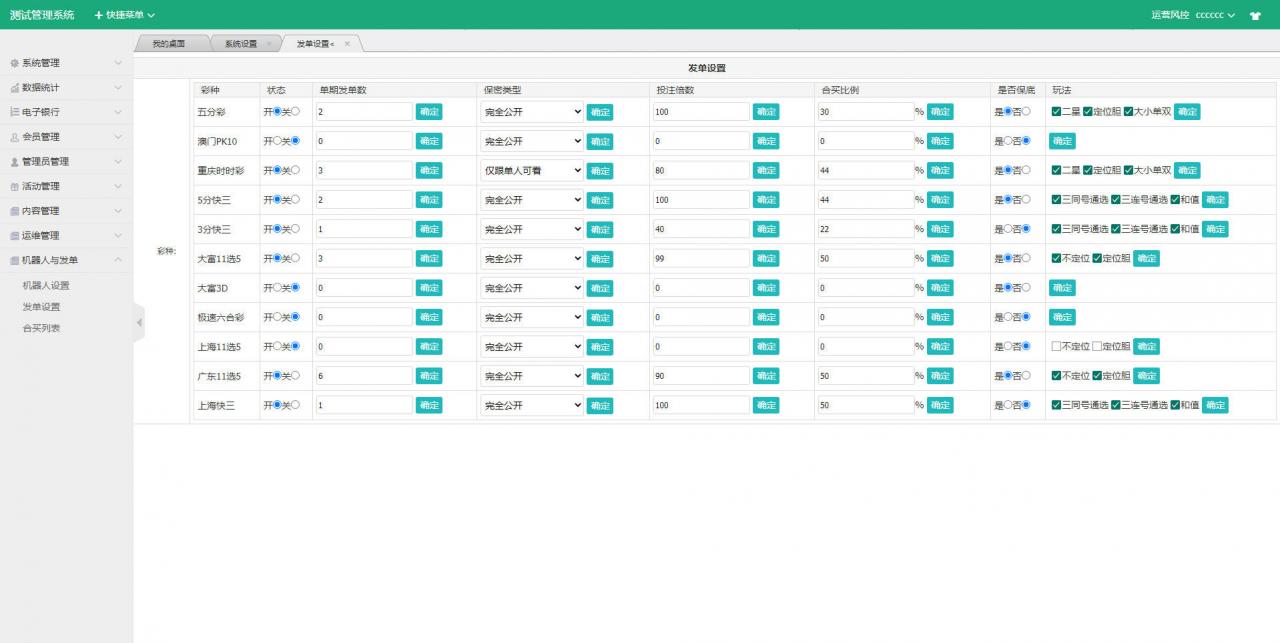
Task: Click 确定 next to 广东11选5 单期发单数
Action: [x=429, y=376]
